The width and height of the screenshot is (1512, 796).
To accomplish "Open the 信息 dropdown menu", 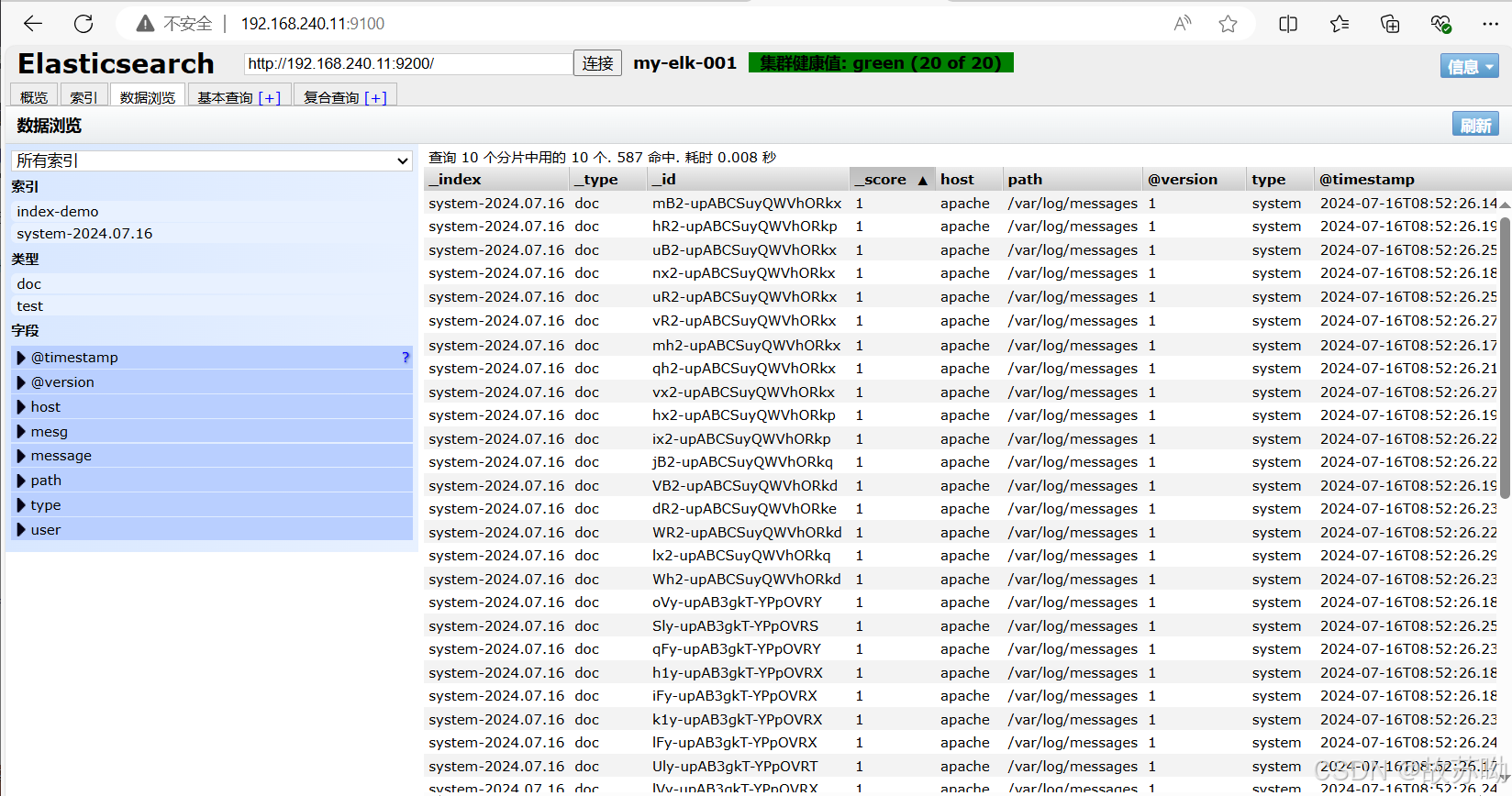I will [1470, 66].
